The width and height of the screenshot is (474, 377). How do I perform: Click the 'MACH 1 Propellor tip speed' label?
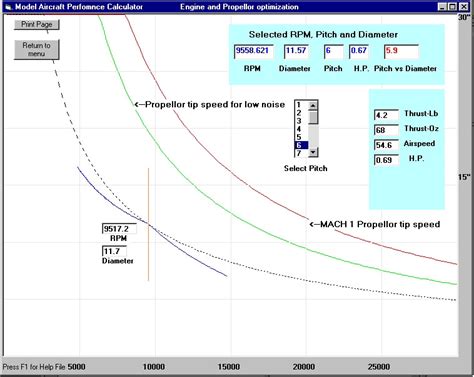[375, 224]
